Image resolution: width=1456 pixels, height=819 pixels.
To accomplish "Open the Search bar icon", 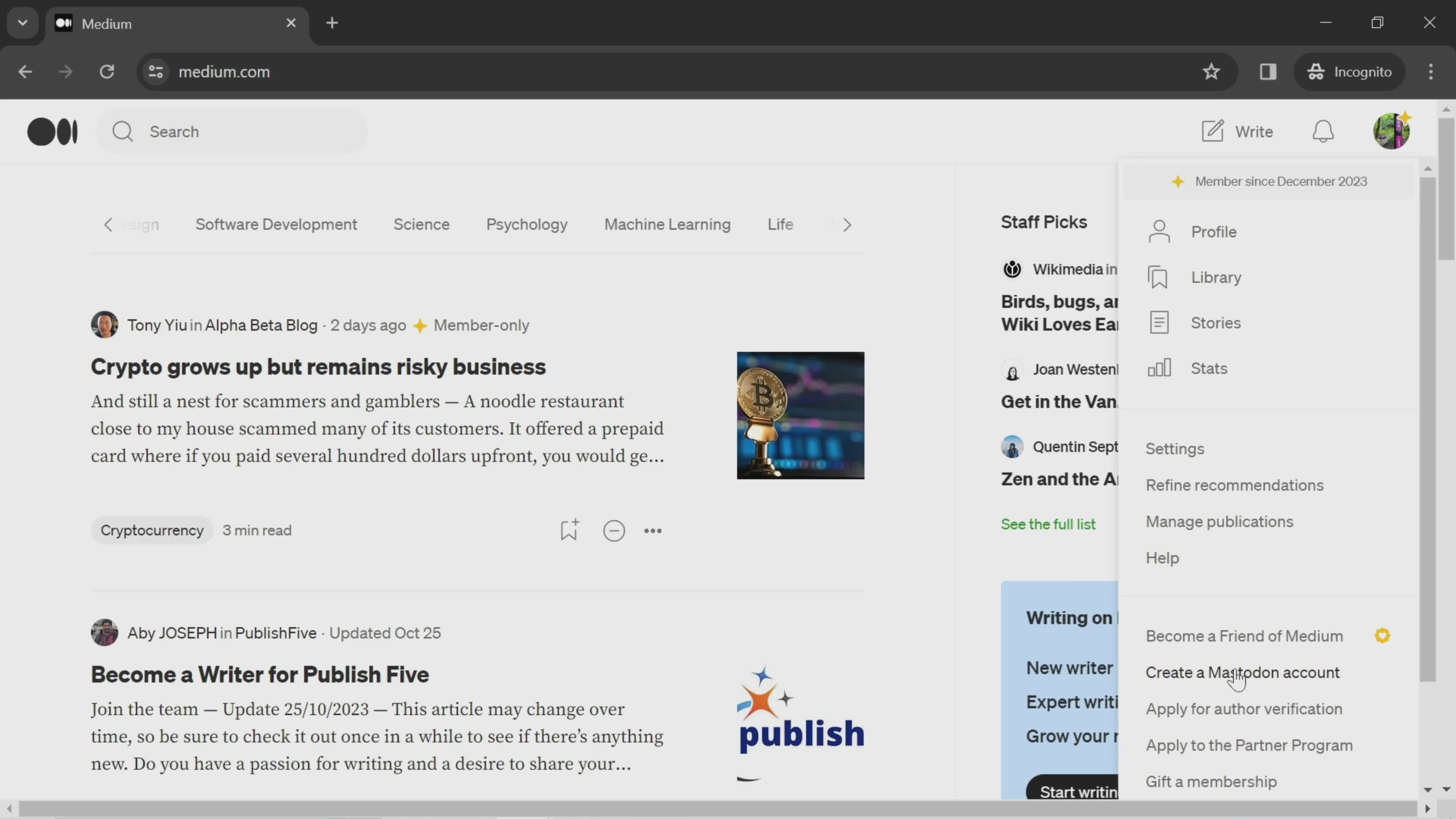I will click(123, 131).
